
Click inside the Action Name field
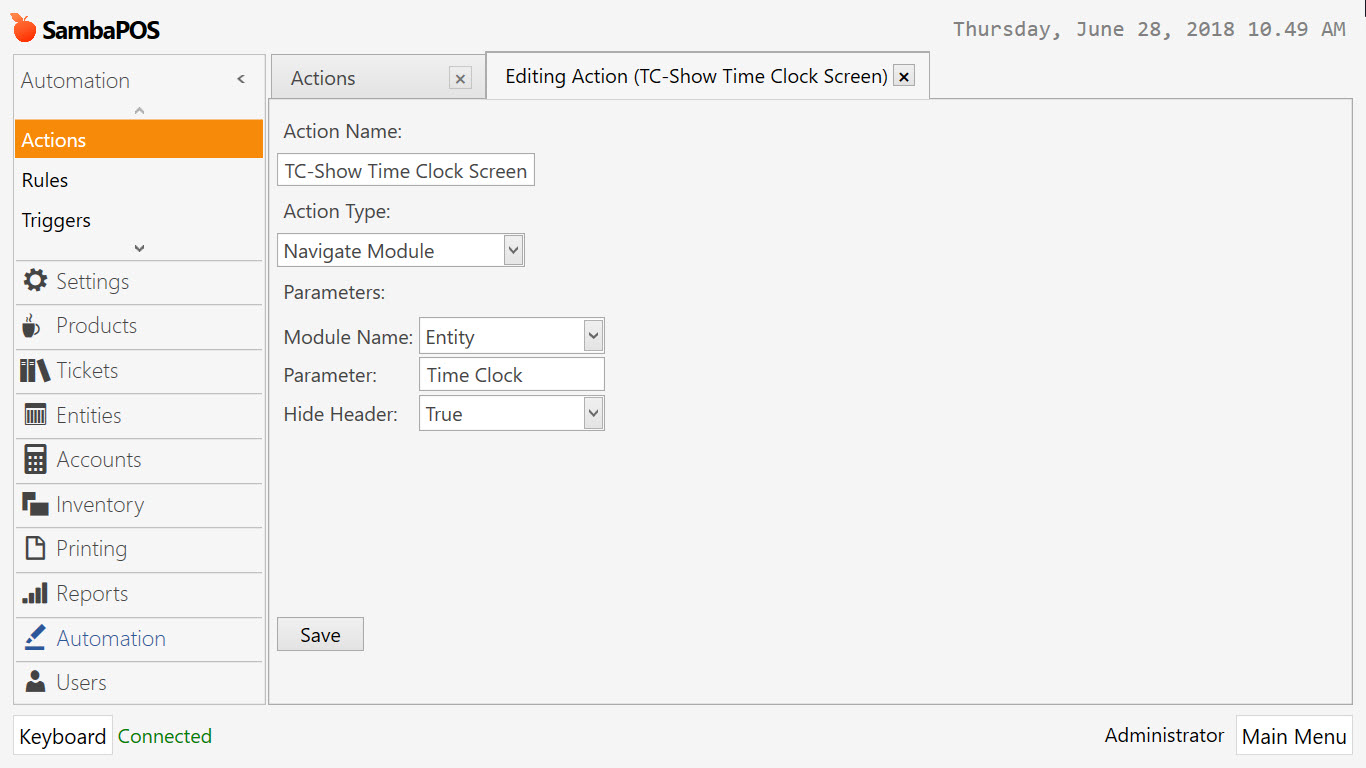tap(405, 169)
